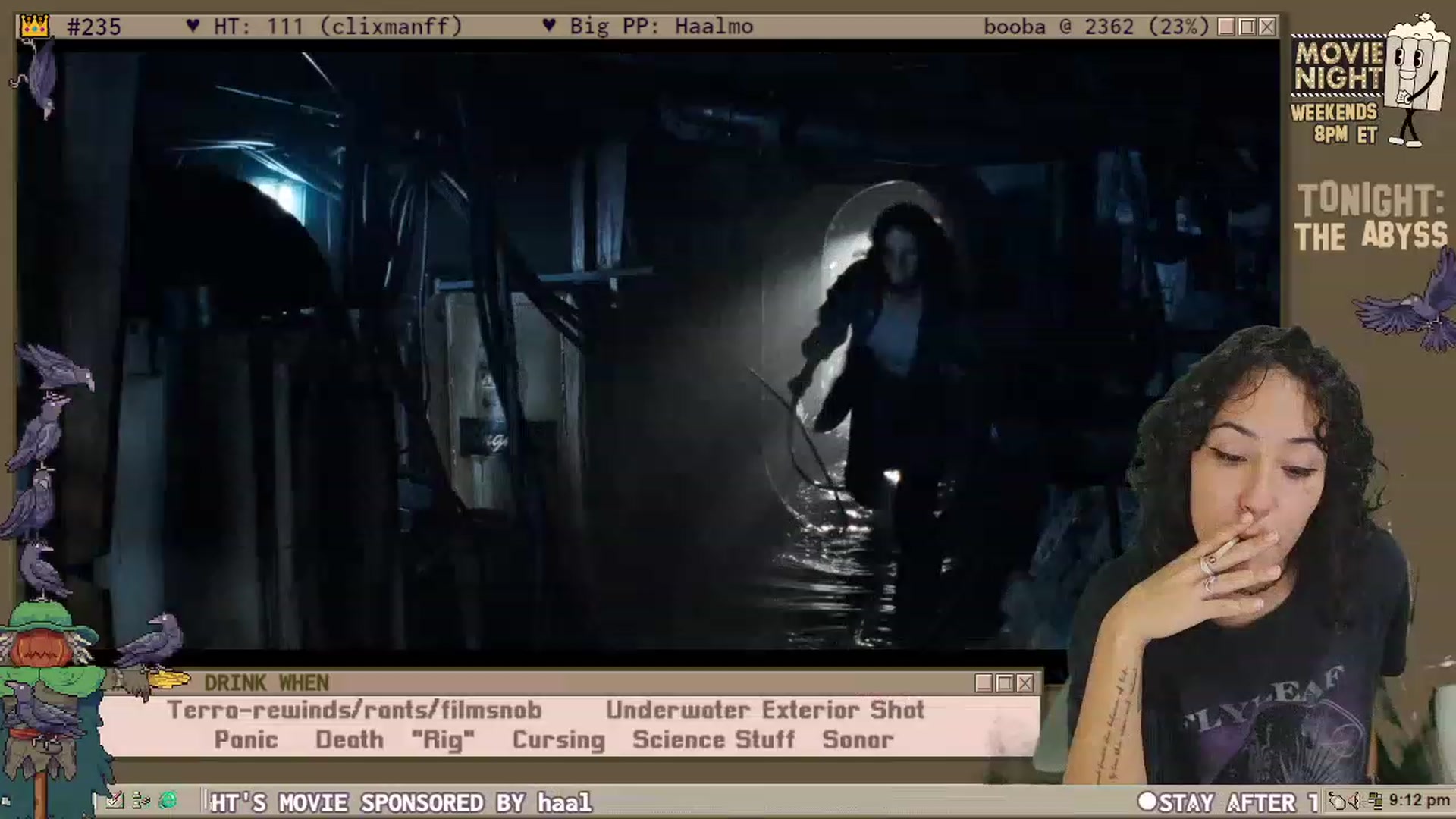This screenshot has height=819, width=1456.
Task: Maximize the main movie window
Action: pos(1247,27)
